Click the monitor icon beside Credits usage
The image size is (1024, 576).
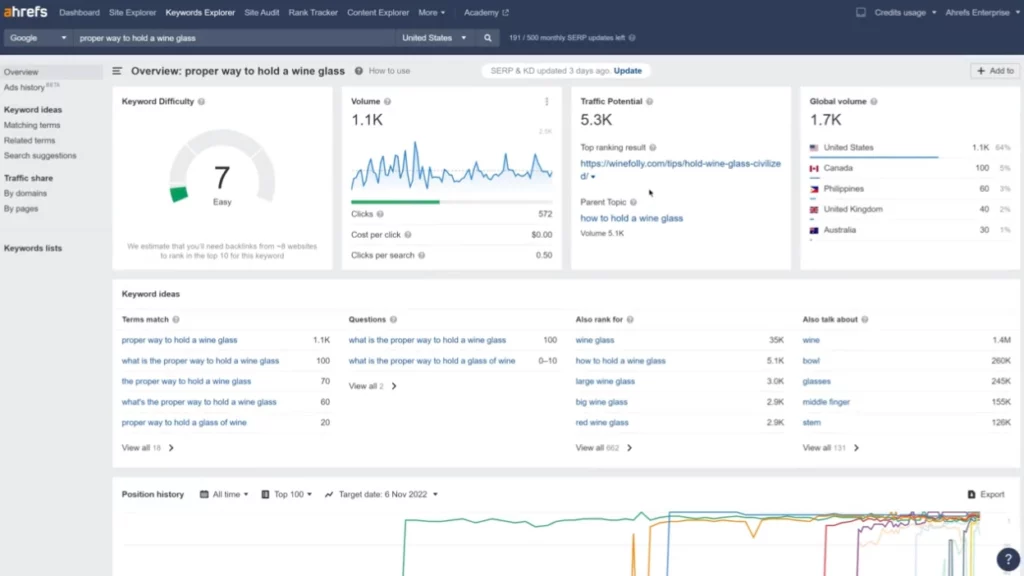pyautogui.click(x=861, y=12)
